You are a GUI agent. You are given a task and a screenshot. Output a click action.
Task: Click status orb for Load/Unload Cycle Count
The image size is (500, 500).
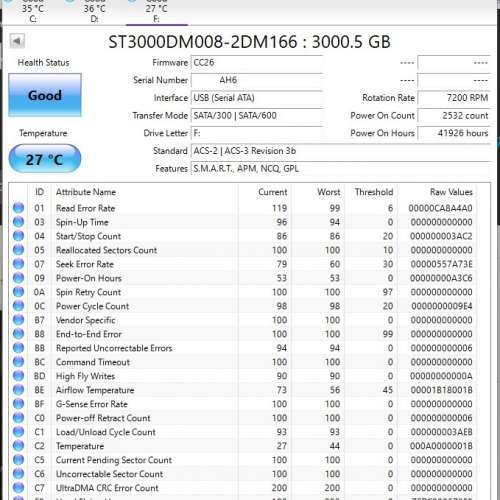[x=19, y=432]
